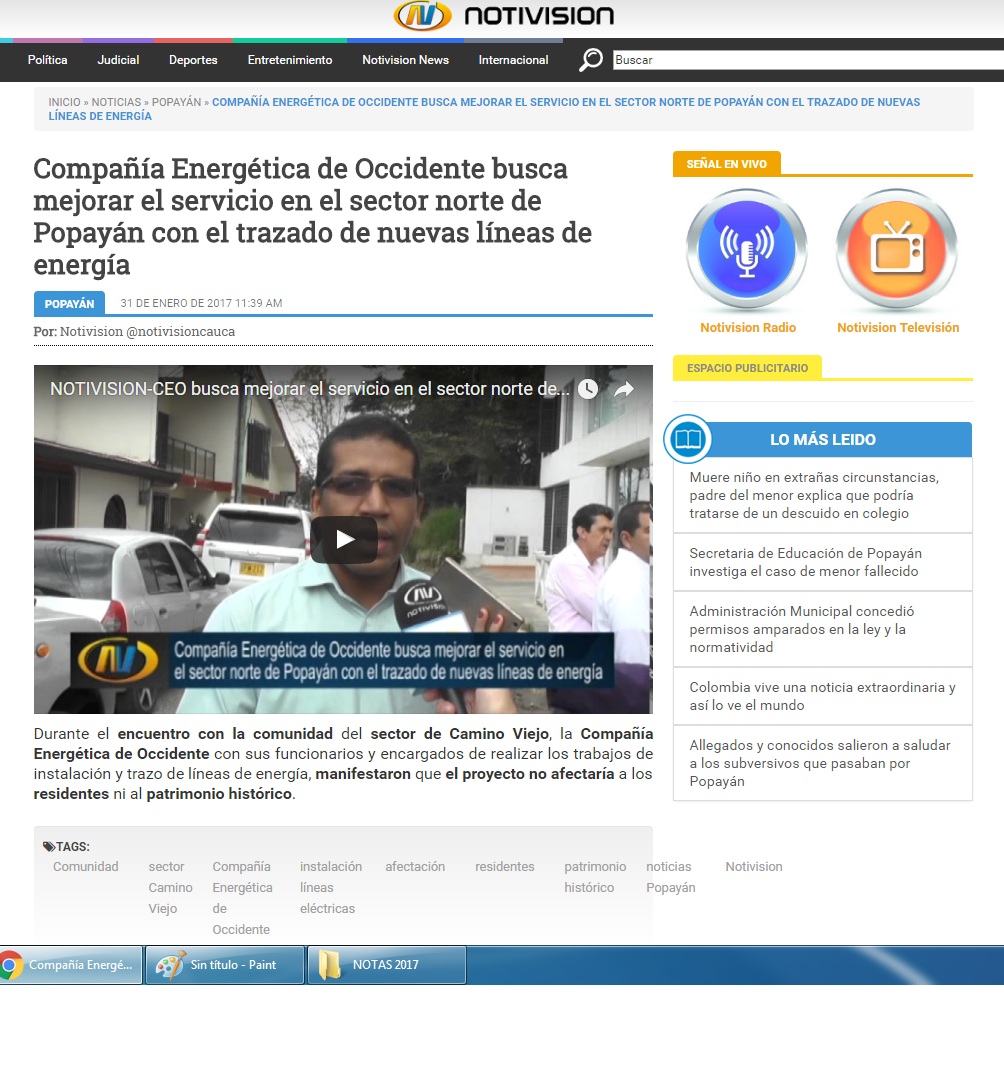Viewport: 1004px width, 1080px height.
Task: Click the LO MÁS LEIDO header
Action: (x=823, y=439)
